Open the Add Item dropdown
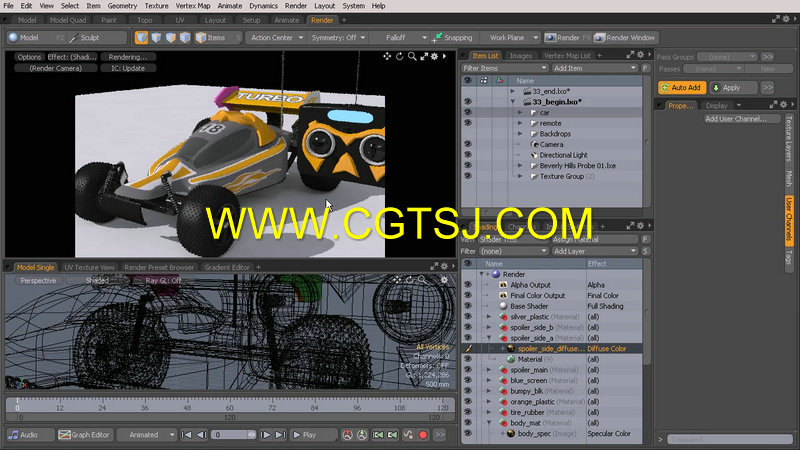Image resolution: width=800 pixels, height=450 pixels. [594, 68]
